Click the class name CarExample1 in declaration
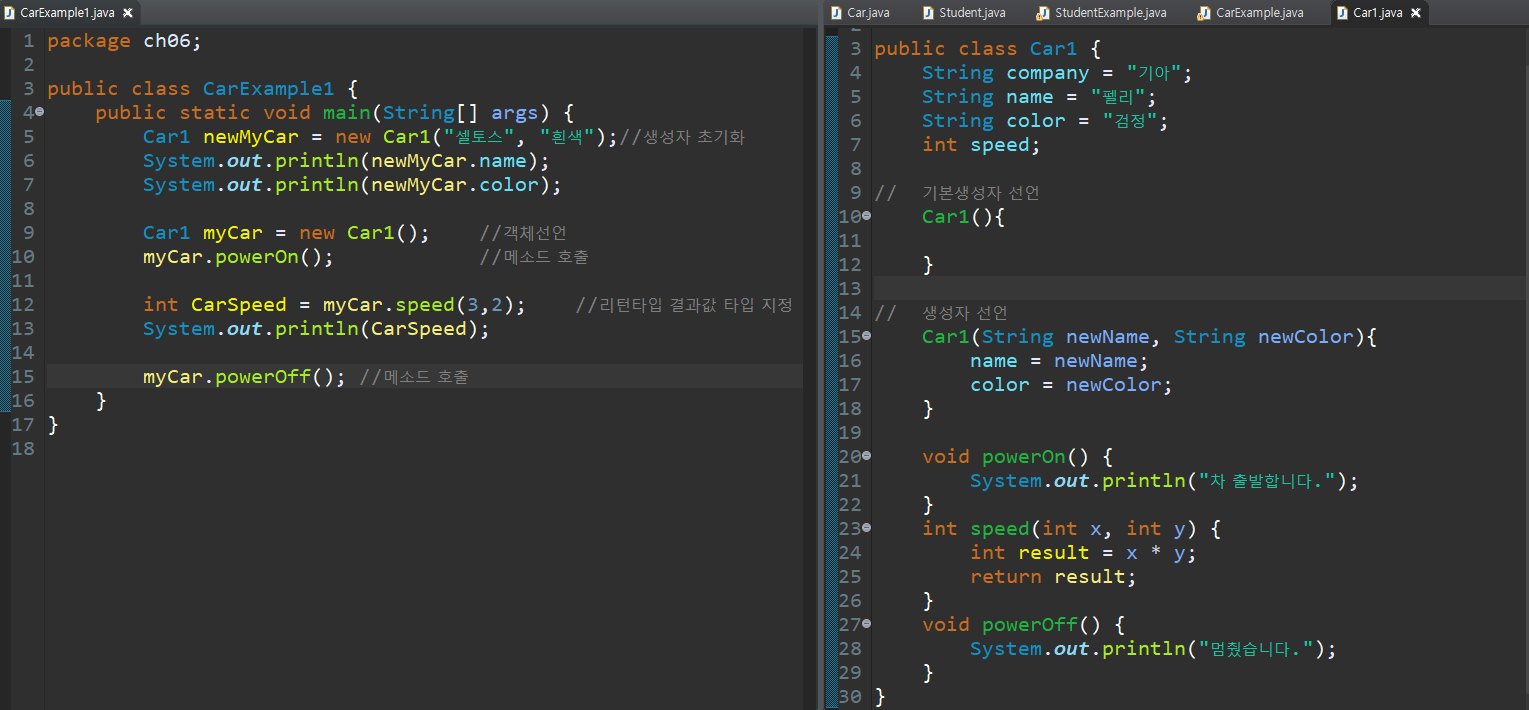 [268, 89]
